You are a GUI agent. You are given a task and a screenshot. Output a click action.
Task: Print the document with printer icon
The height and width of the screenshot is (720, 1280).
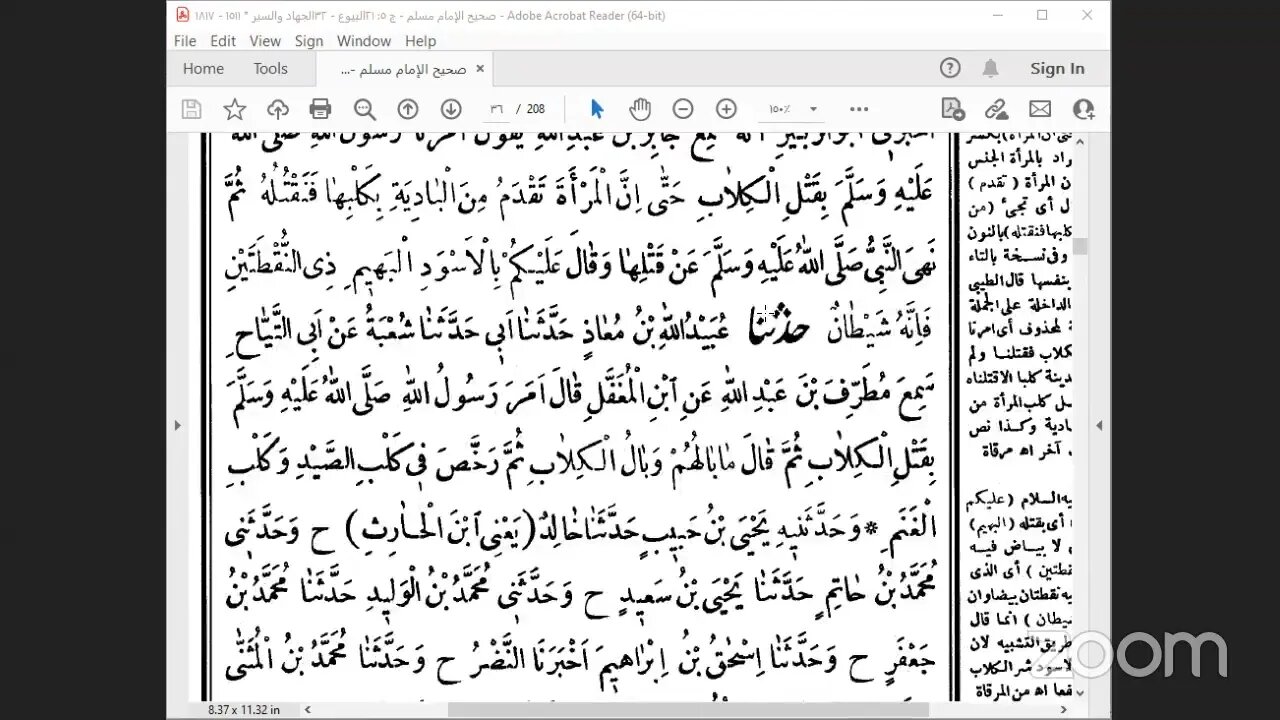pyautogui.click(x=320, y=109)
